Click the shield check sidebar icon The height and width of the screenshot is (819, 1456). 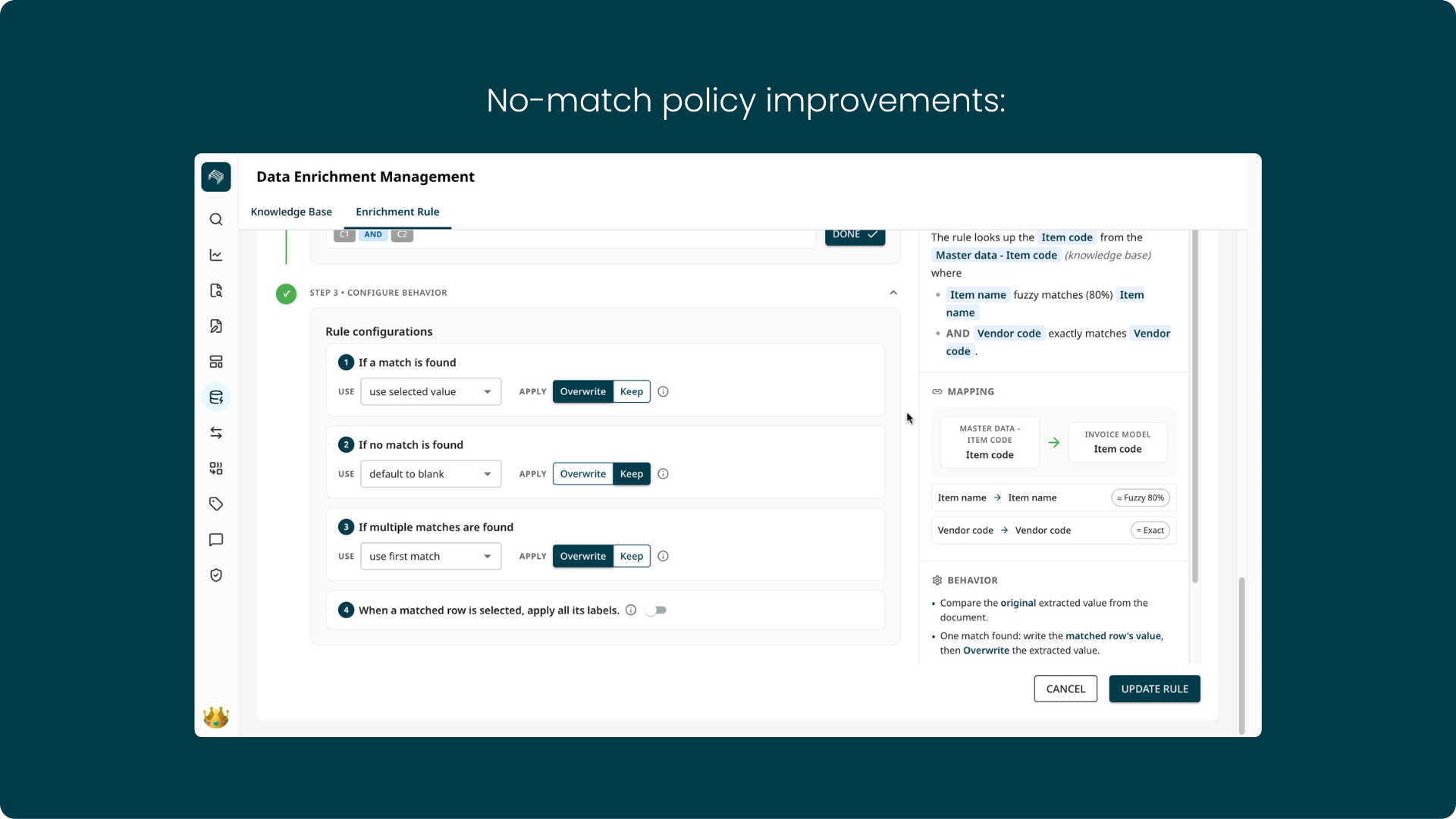tap(216, 576)
